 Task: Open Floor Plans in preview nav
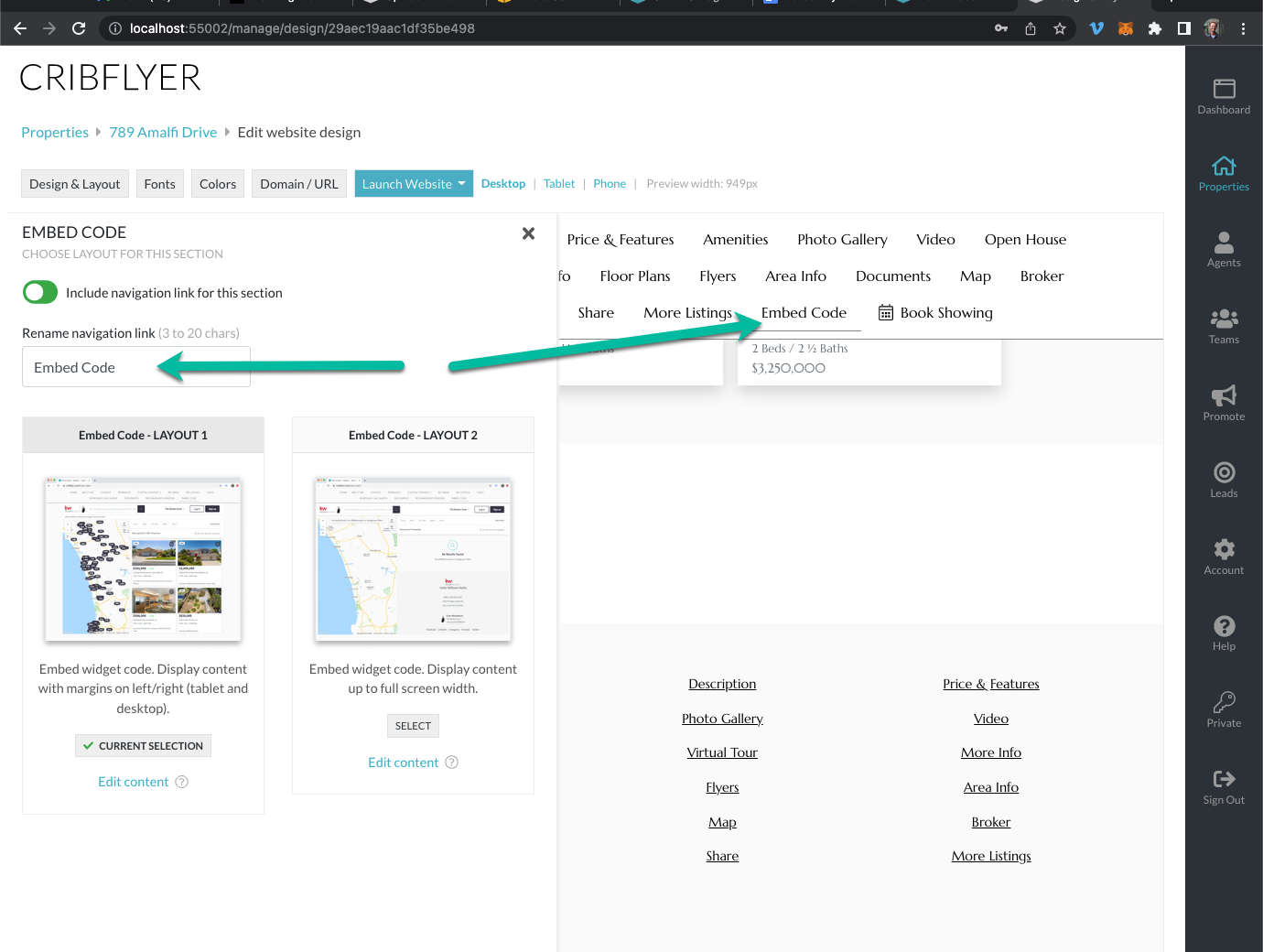[635, 276]
